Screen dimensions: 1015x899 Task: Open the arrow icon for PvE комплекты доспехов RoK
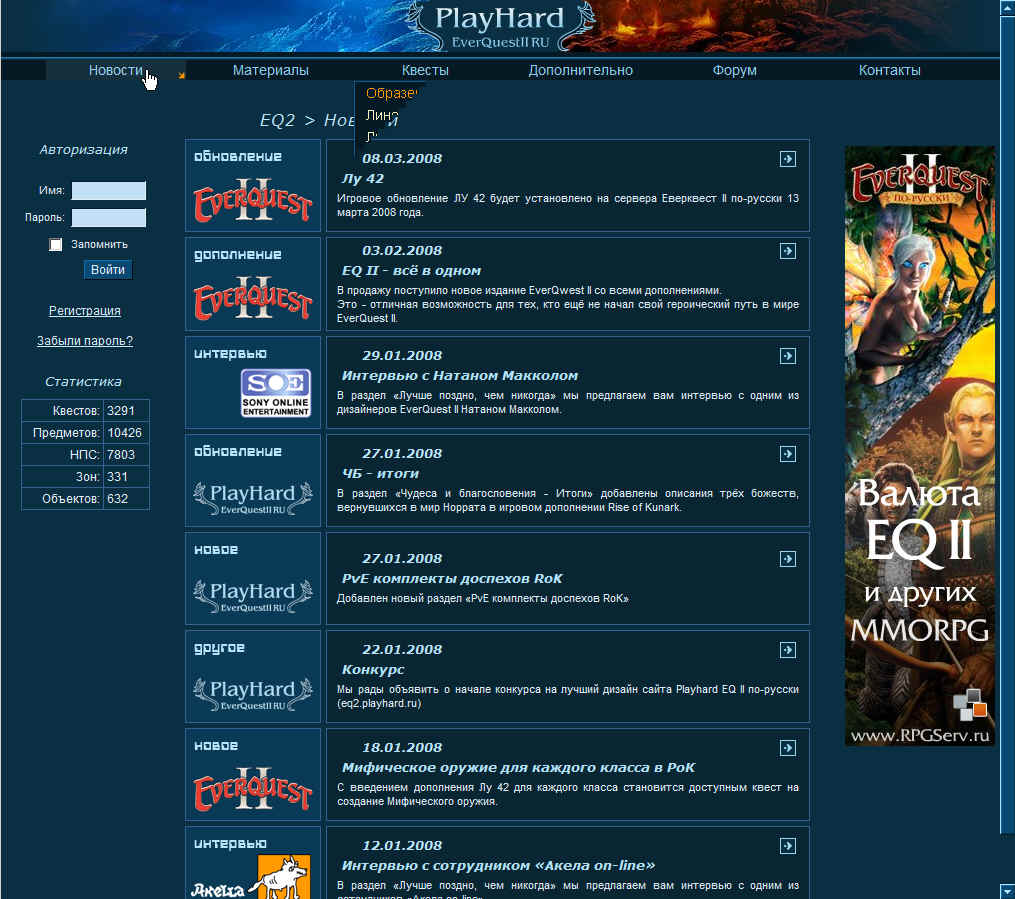click(788, 558)
